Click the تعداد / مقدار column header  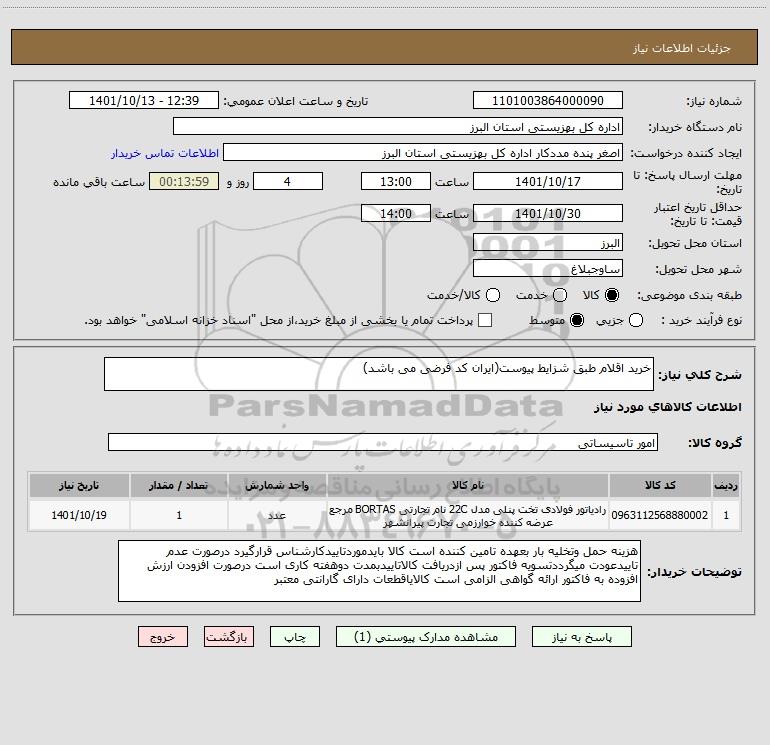pyautogui.click(x=179, y=485)
